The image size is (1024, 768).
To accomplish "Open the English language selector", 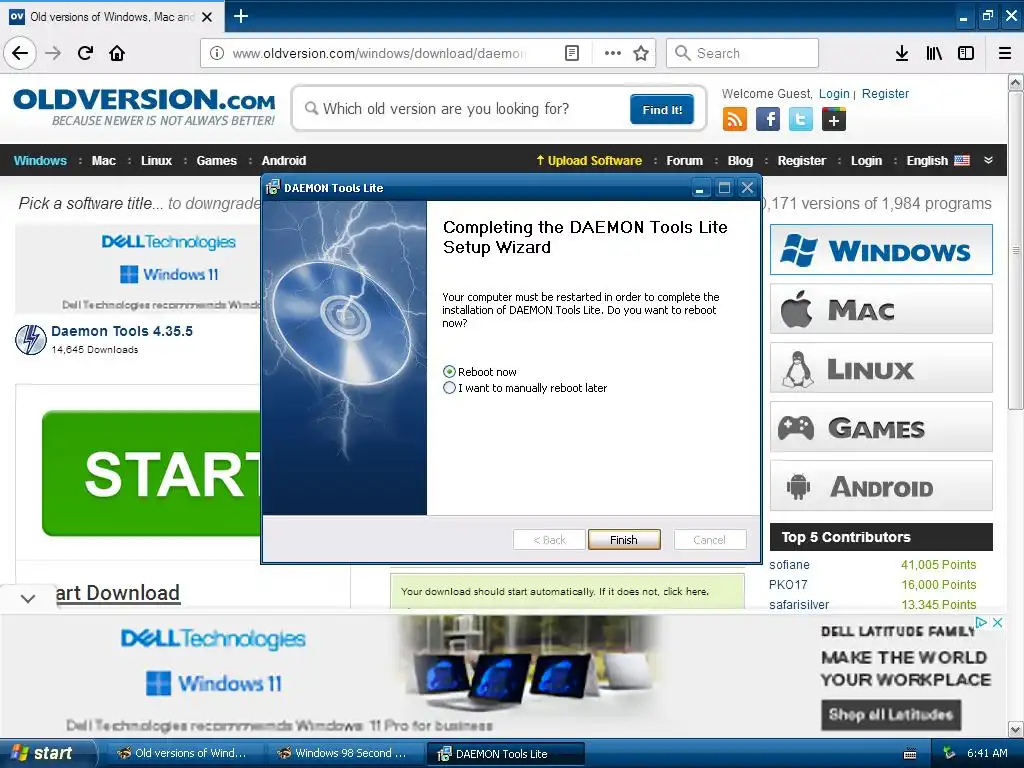I will 938,161.
